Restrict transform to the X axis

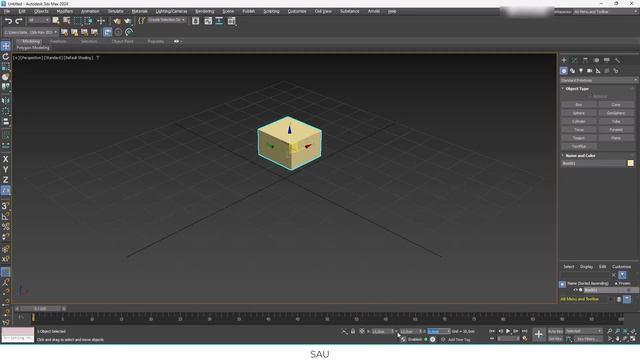point(6,159)
